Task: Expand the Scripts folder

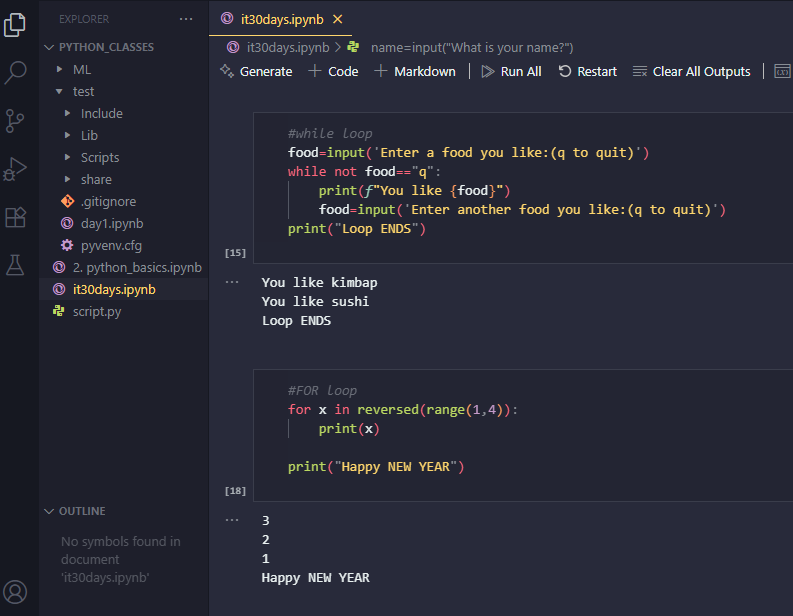Action: point(67,157)
